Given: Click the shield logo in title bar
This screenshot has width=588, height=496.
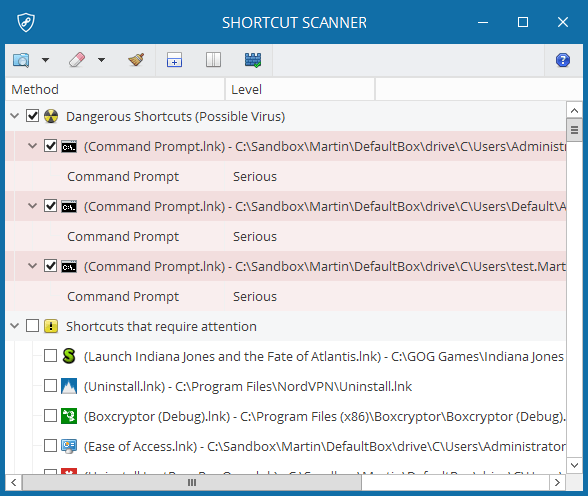Looking at the screenshot, I should click(26, 22).
